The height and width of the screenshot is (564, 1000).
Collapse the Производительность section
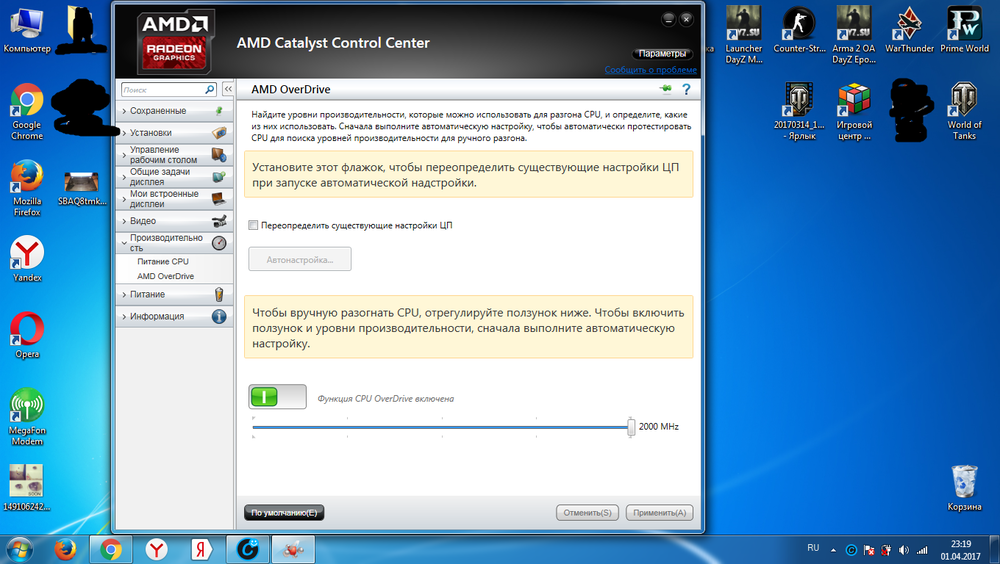174,243
